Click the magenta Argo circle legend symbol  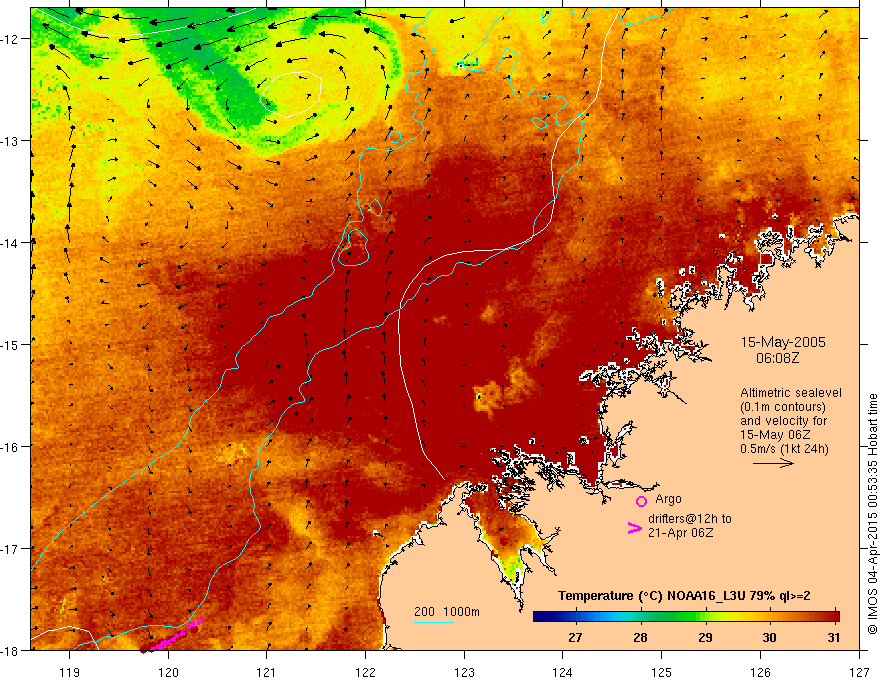pyautogui.click(x=641, y=501)
